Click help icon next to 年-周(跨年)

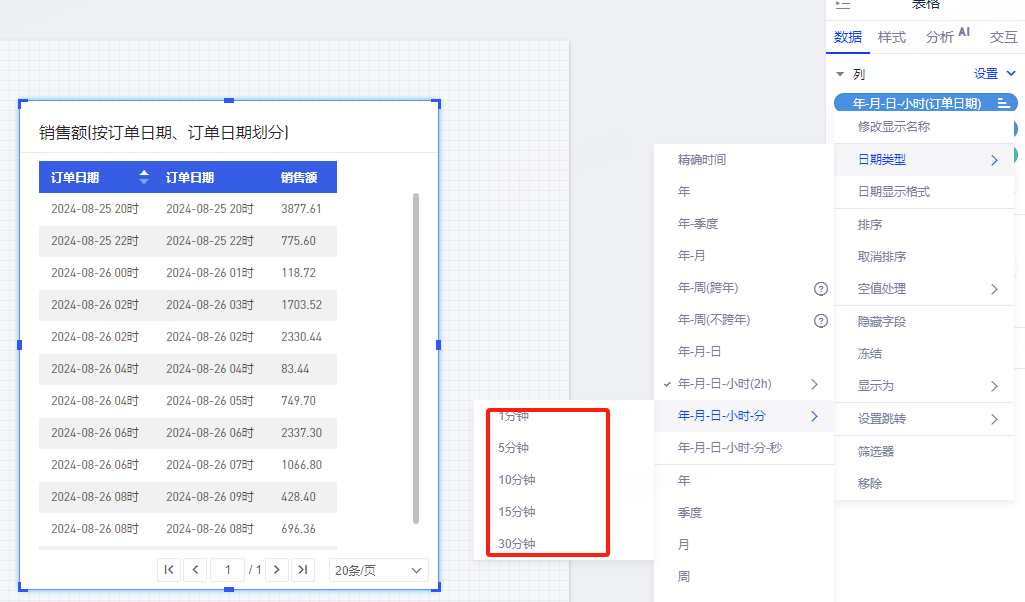pos(821,289)
